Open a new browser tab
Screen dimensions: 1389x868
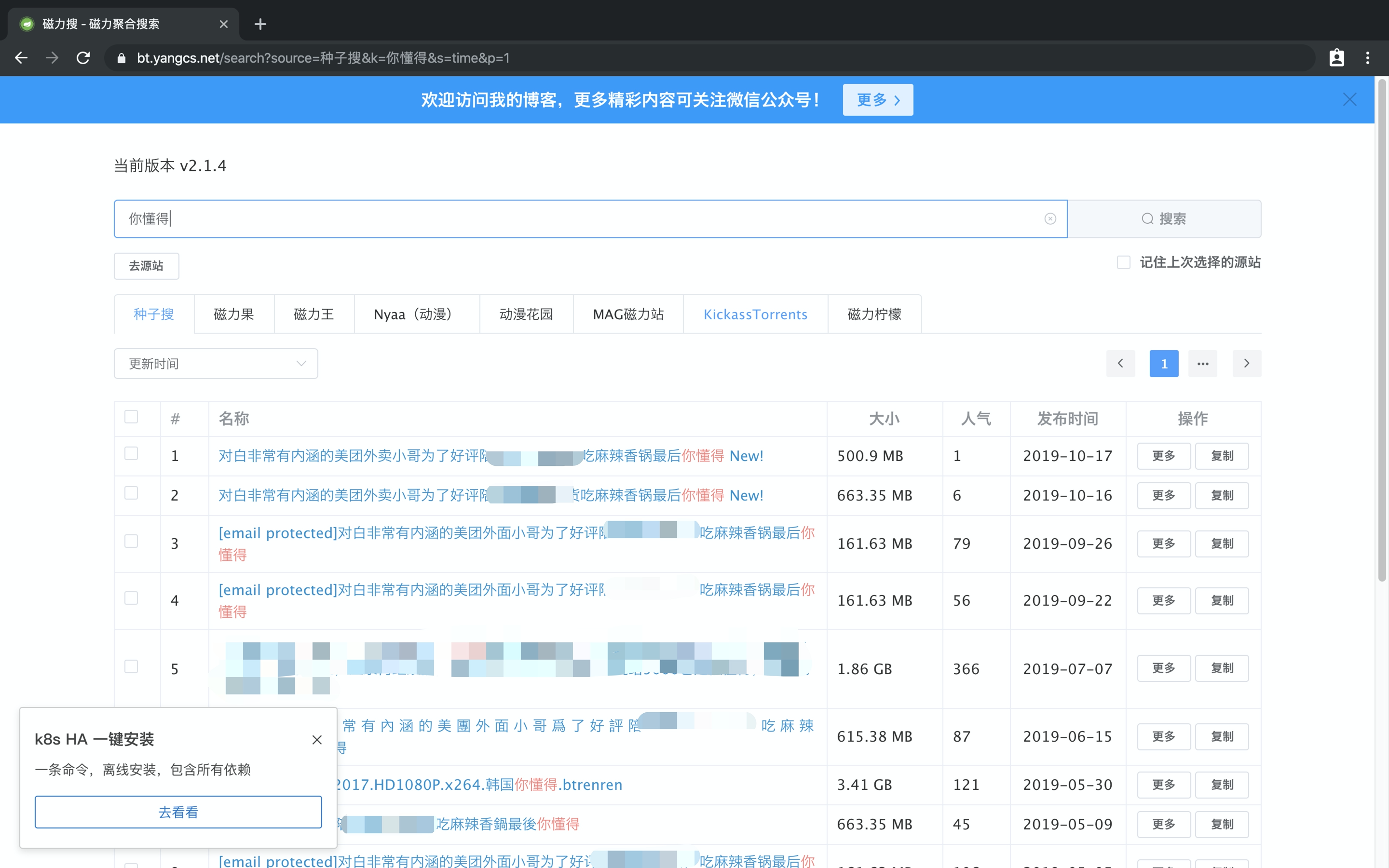[x=260, y=24]
